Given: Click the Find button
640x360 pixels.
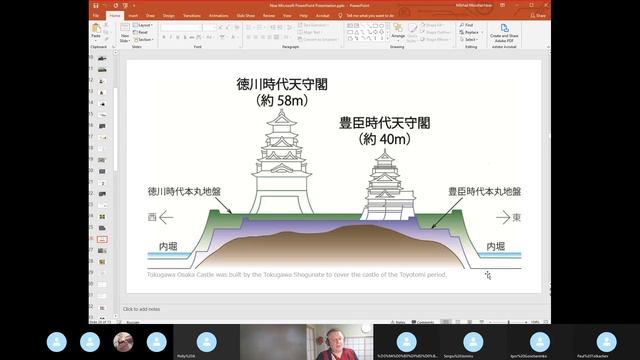Looking at the screenshot, I should coord(467,25).
